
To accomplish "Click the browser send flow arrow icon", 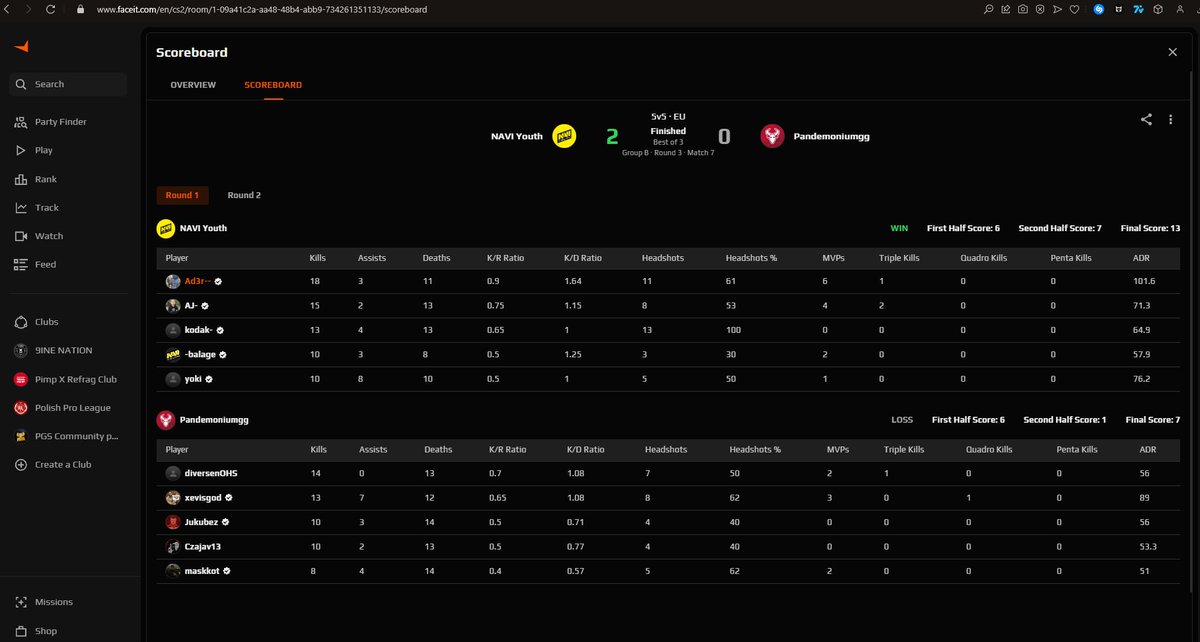I will [x=1057, y=9].
